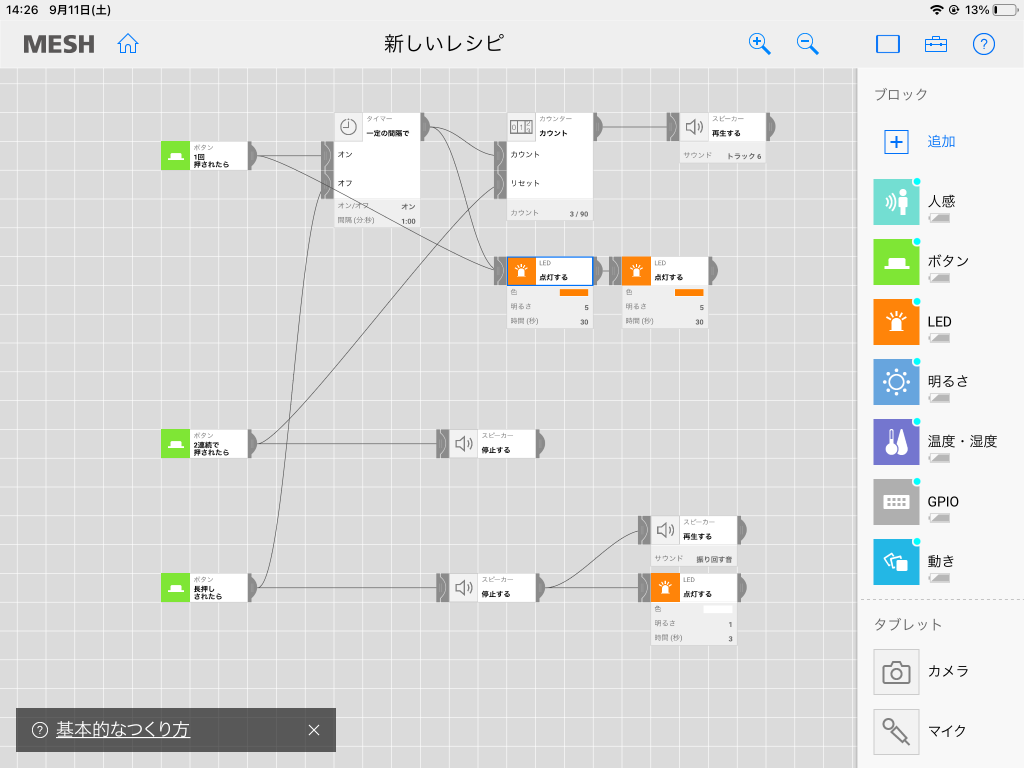Tap the timer オフ input connector label
The height and width of the screenshot is (768, 1024).
click(345, 184)
